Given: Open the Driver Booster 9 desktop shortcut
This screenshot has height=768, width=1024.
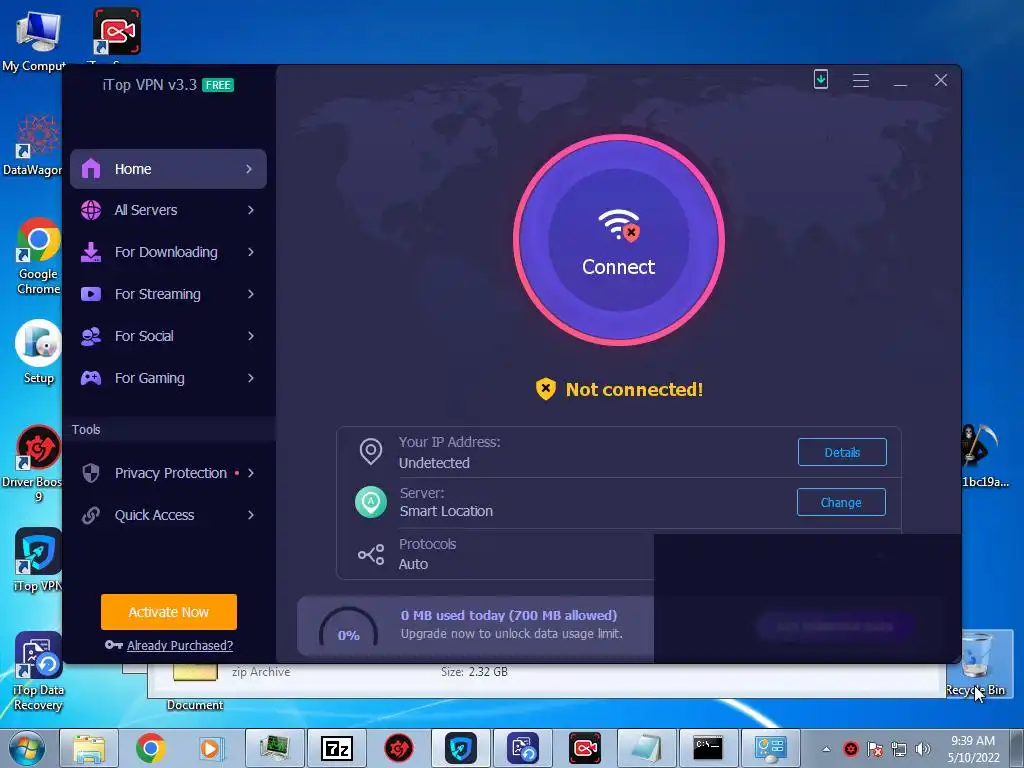Looking at the screenshot, I should click(38, 463).
